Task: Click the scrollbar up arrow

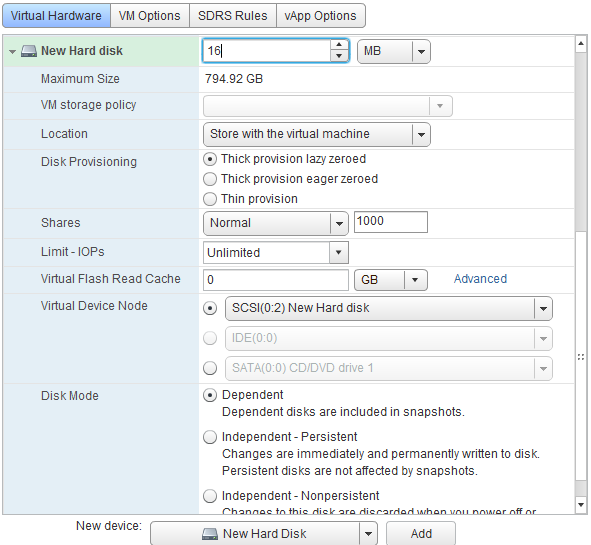Action: 581,44
